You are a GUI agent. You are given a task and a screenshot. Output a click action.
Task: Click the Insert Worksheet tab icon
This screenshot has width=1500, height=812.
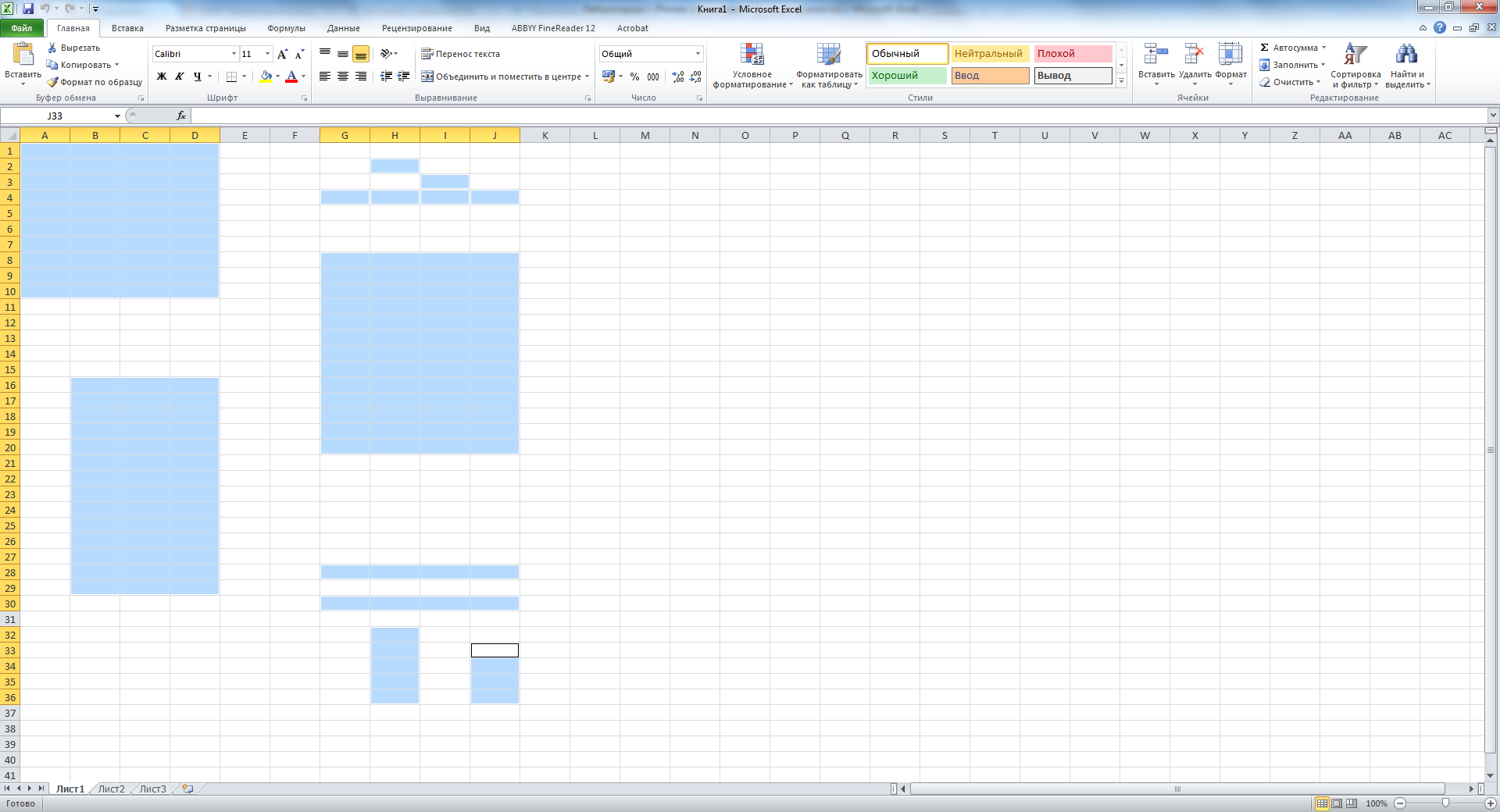pyautogui.click(x=187, y=789)
